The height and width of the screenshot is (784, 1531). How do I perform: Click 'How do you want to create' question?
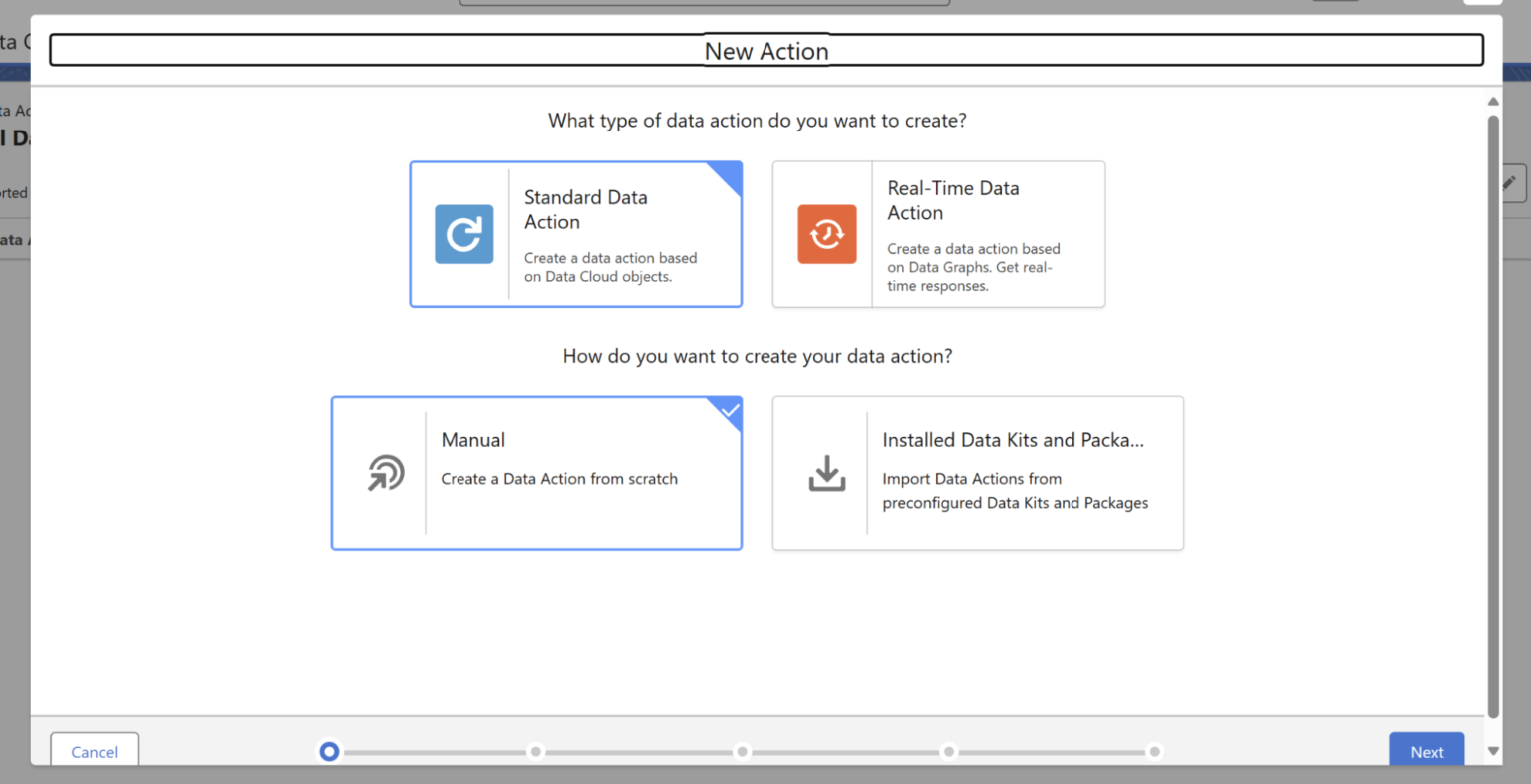coord(758,356)
